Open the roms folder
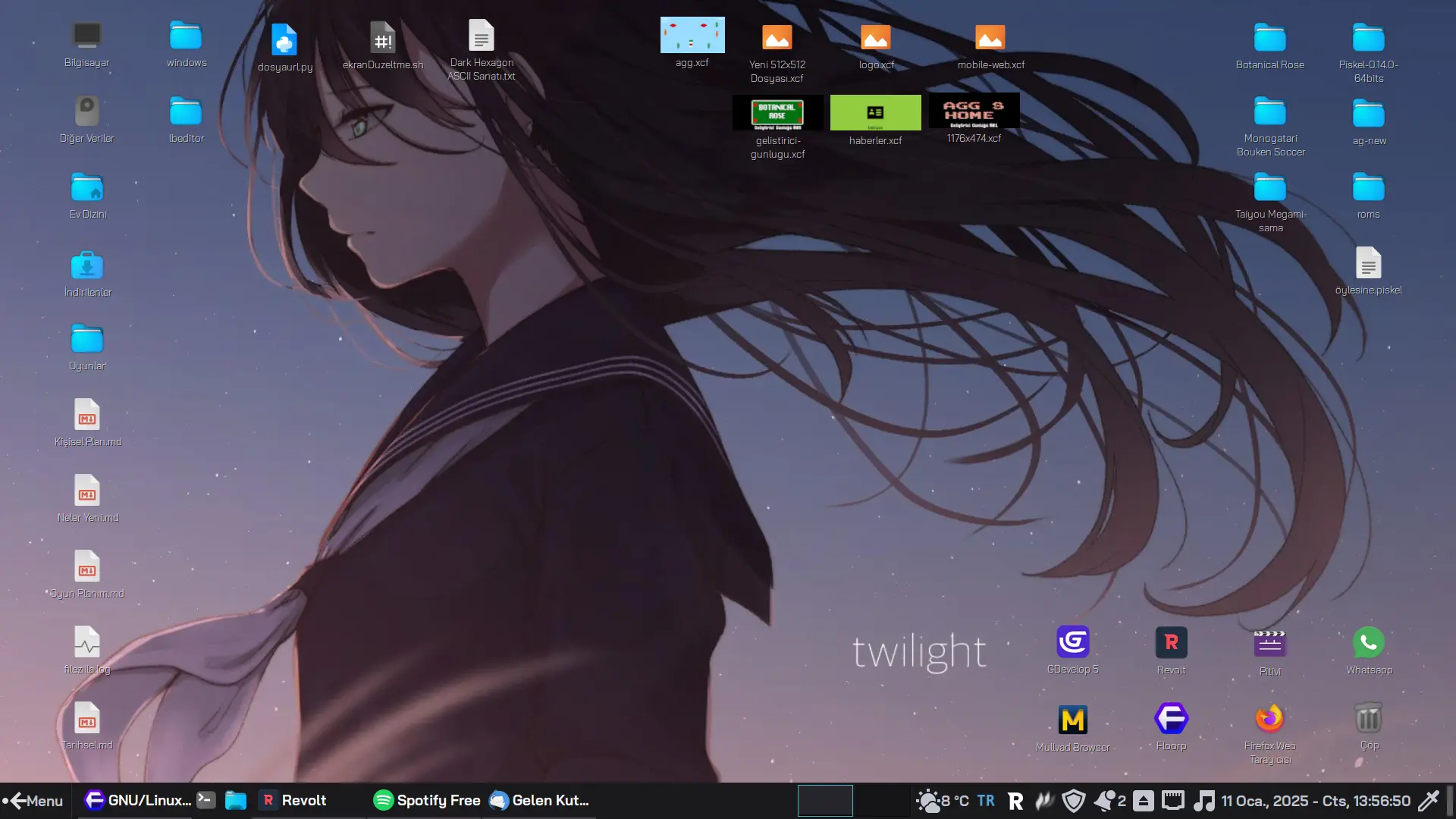The height and width of the screenshot is (819, 1456). 1369,196
